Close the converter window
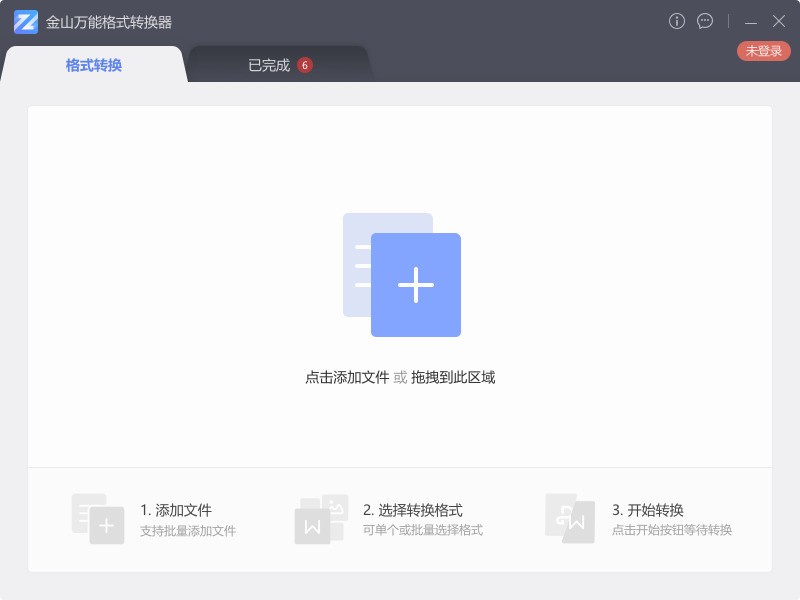The image size is (800, 600). pyautogui.click(x=779, y=21)
